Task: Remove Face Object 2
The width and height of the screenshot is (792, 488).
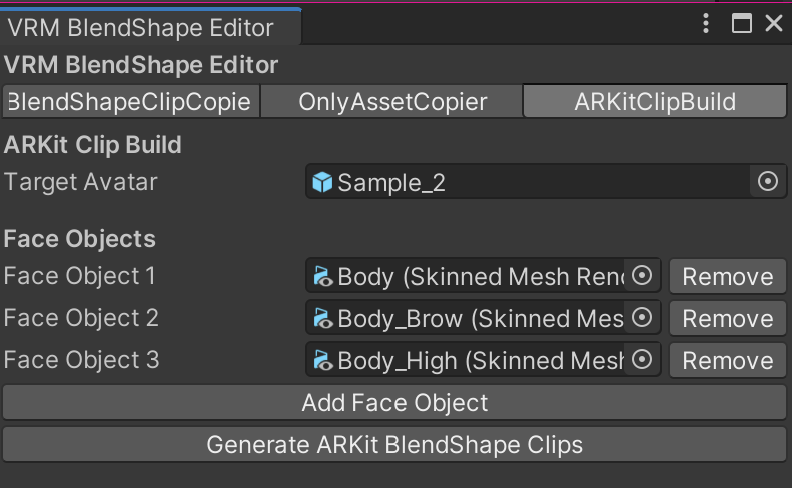Action: pyautogui.click(x=728, y=318)
